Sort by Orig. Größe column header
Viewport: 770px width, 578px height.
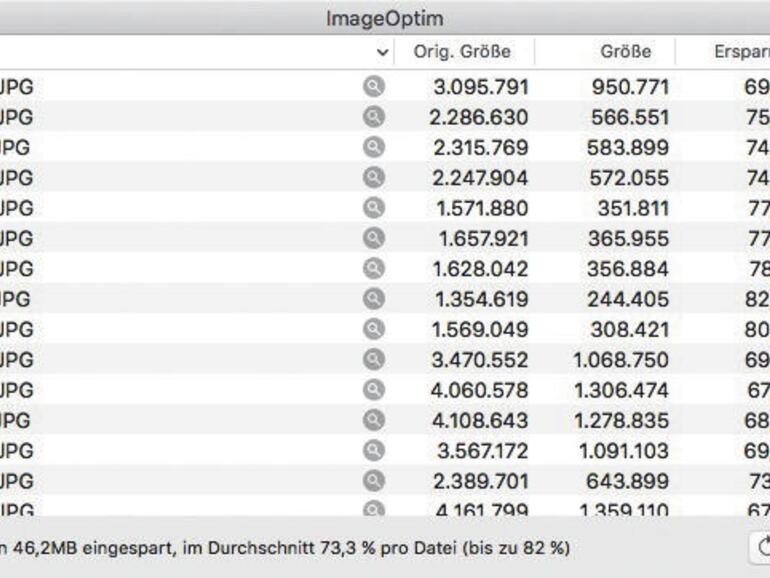tap(461, 52)
